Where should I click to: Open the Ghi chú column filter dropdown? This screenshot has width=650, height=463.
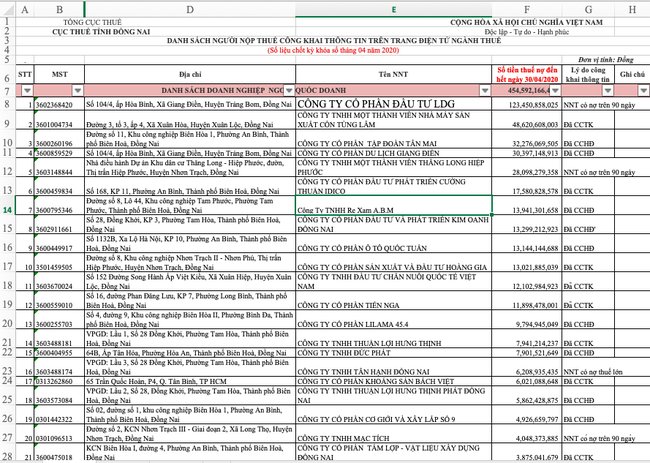643,90
